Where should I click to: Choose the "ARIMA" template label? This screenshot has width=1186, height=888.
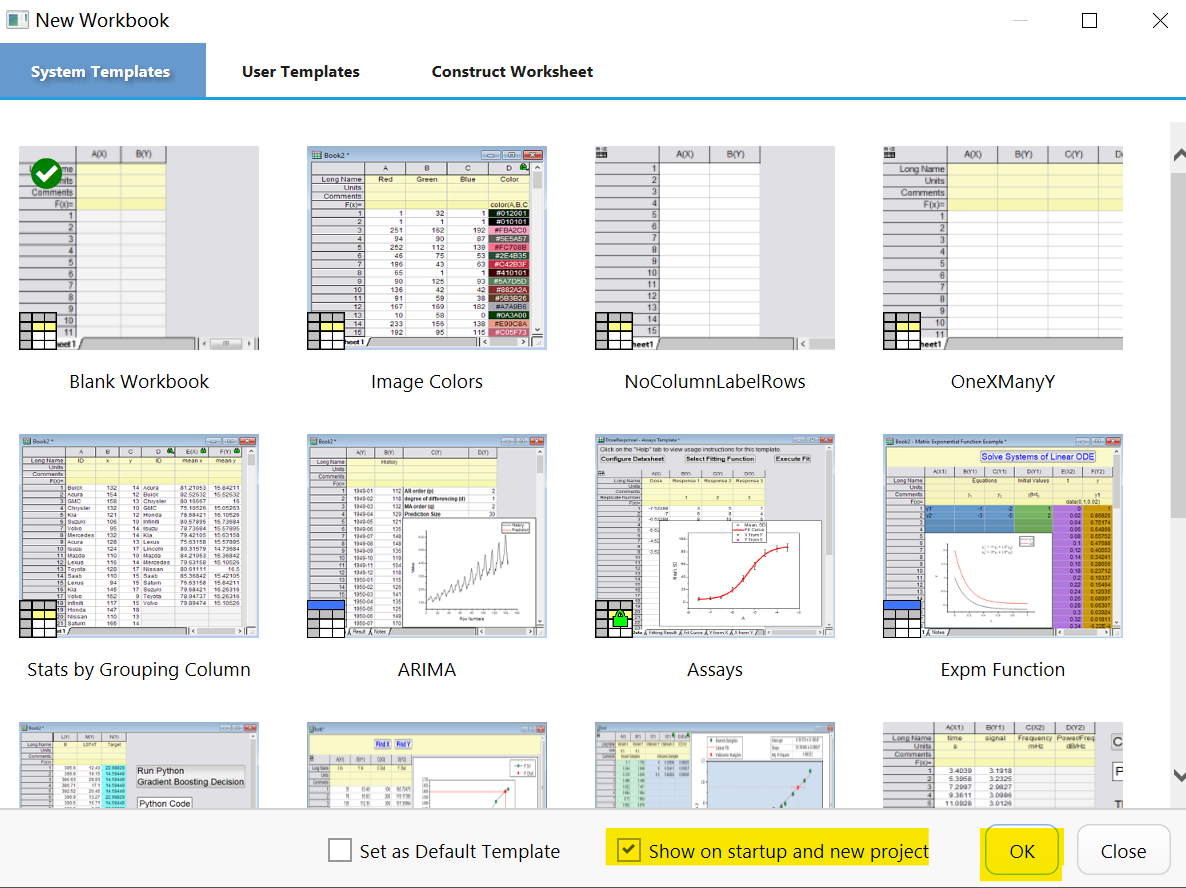pyautogui.click(x=427, y=670)
